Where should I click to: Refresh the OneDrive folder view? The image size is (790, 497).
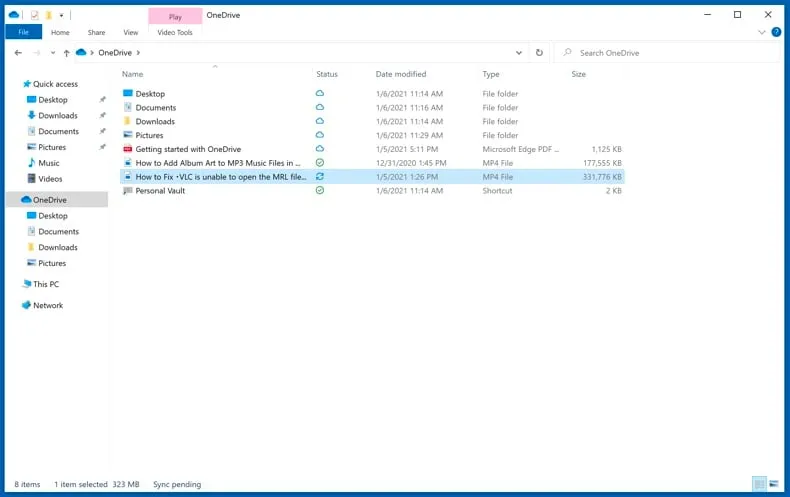[539, 52]
